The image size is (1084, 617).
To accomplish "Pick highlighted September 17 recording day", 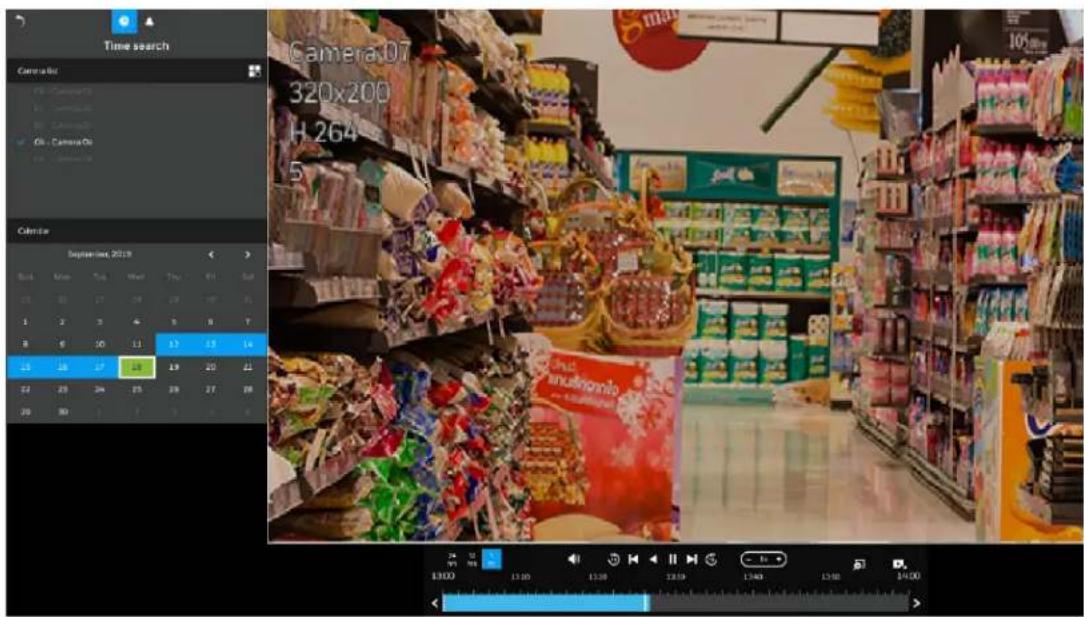I will tap(100, 367).
